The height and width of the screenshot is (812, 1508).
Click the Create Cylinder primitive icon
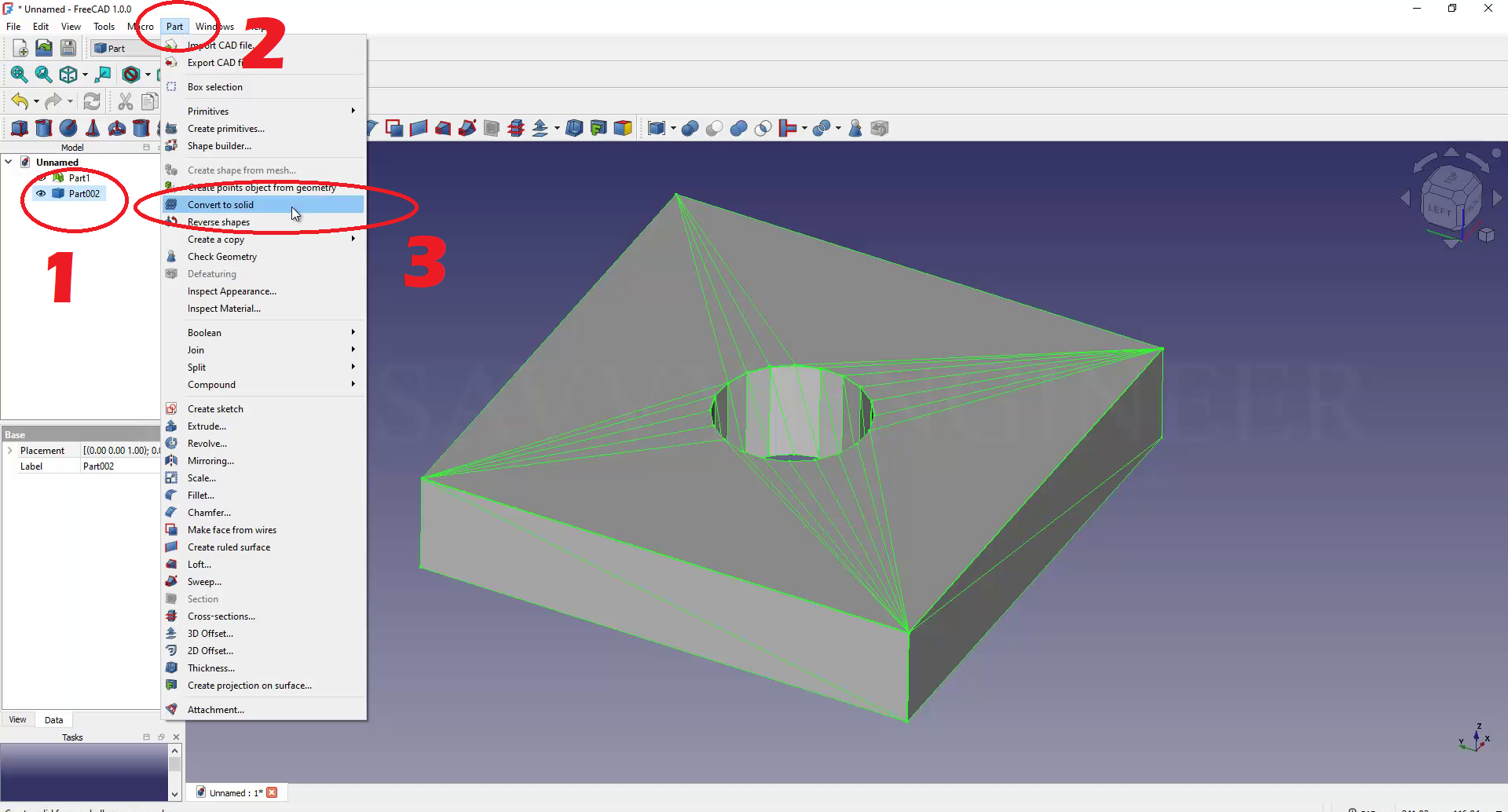click(44, 128)
